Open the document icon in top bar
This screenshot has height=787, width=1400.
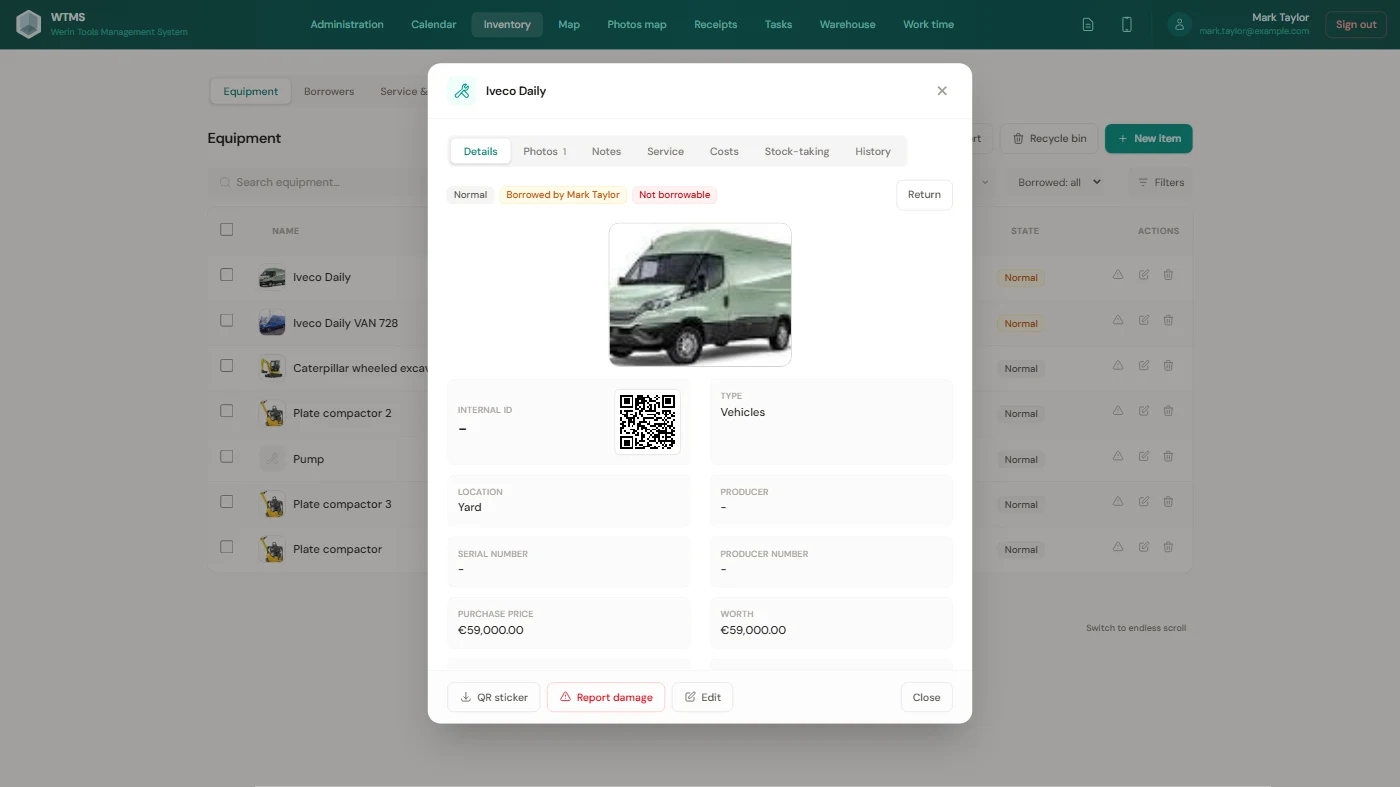1088,24
